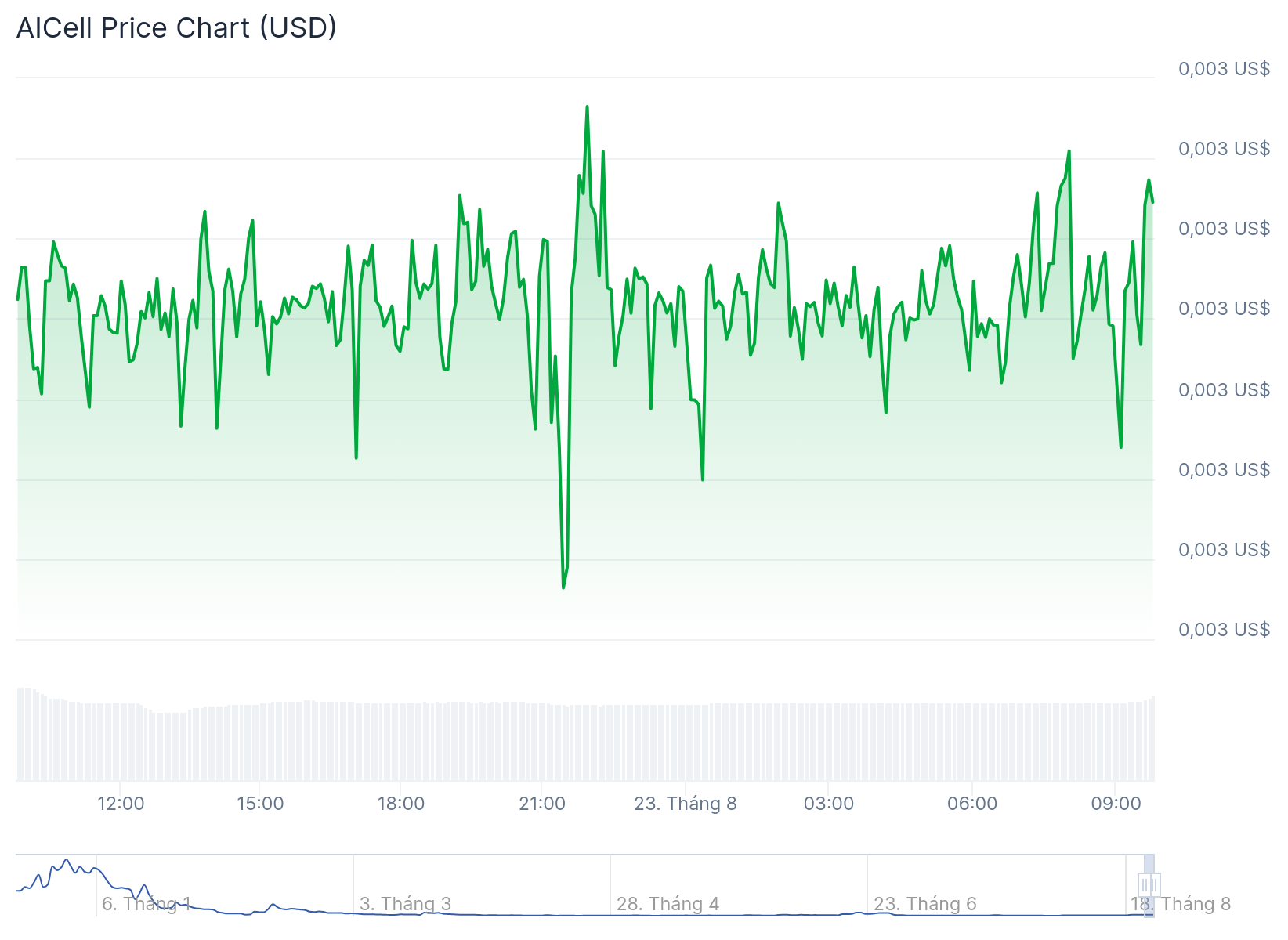This screenshot has height=940, width=1288.
Task: Click the 03:00 time axis label
Action: pos(829,804)
